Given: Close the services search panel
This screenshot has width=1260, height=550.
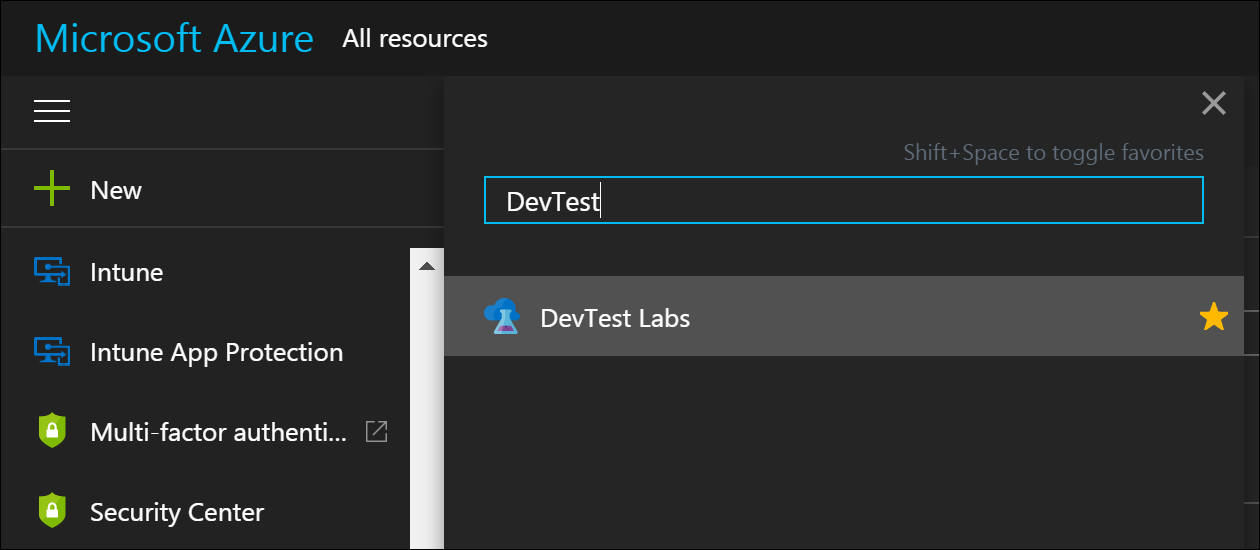Looking at the screenshot, I should coord(1213,103).
